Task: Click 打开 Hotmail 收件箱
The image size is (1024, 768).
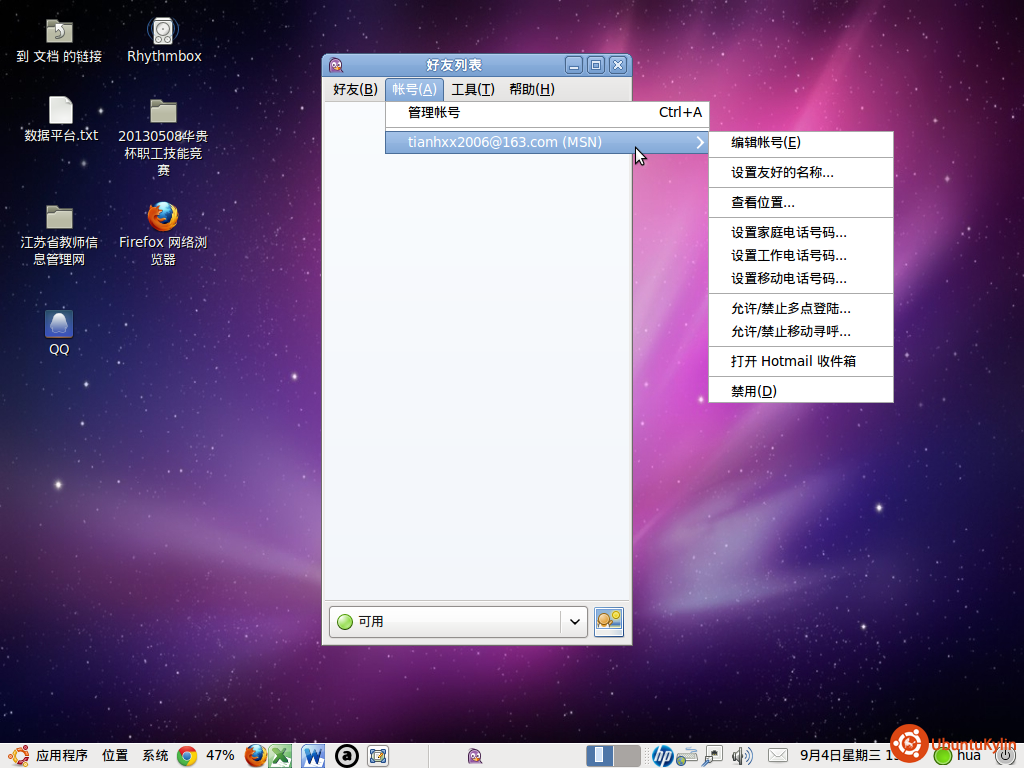Action: [793, 361]
